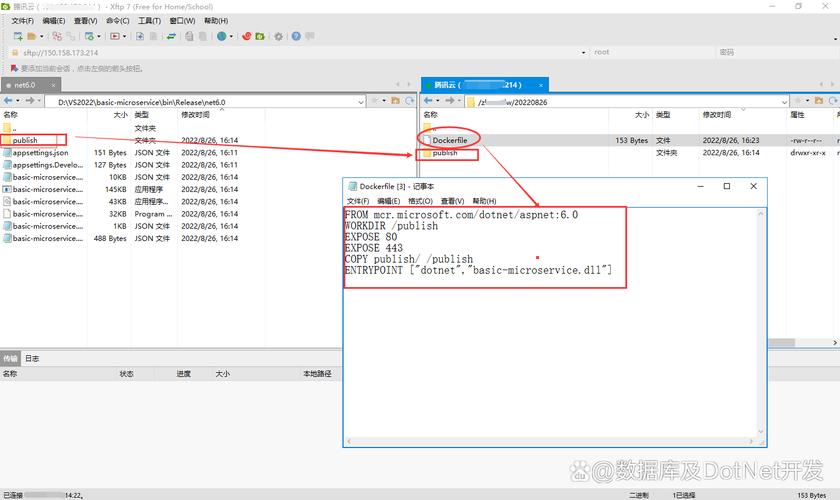This screenshot has width=840, height=500.
Task: Open the dropdown arrow next to globe icon
Action: [x=231, y=36]
